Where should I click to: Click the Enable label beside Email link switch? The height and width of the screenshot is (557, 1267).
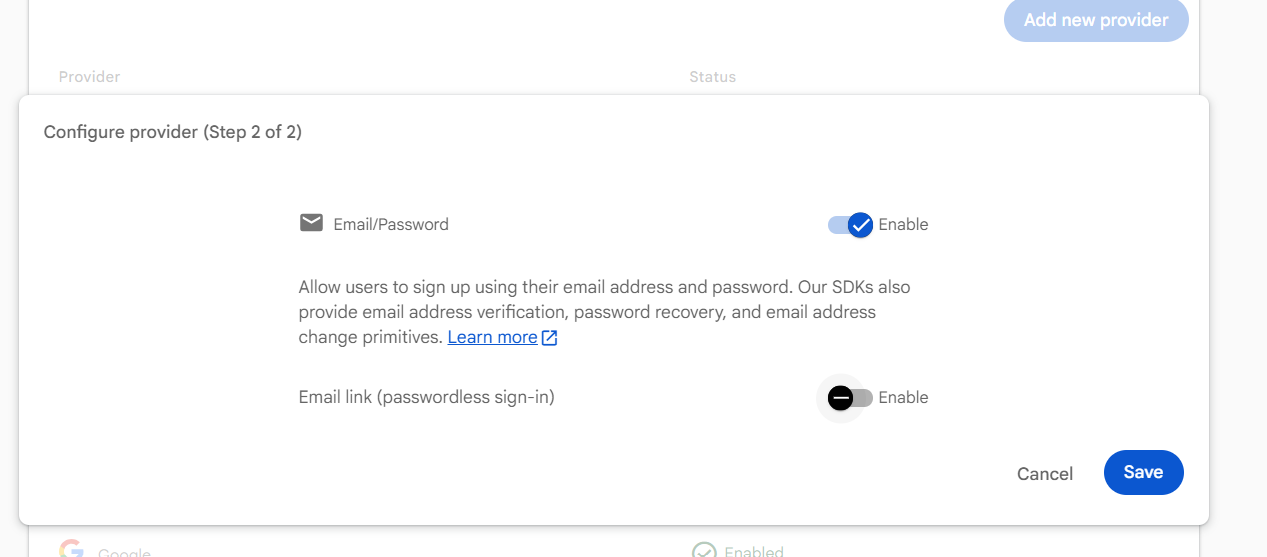pyautogui.click(x=903, y=398)
